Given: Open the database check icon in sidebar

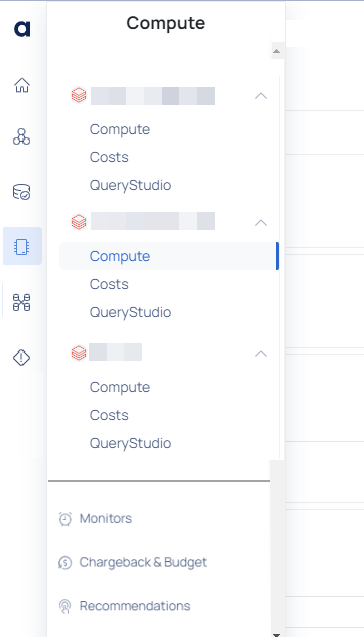Looking at the screenshot, I should 22,192.
